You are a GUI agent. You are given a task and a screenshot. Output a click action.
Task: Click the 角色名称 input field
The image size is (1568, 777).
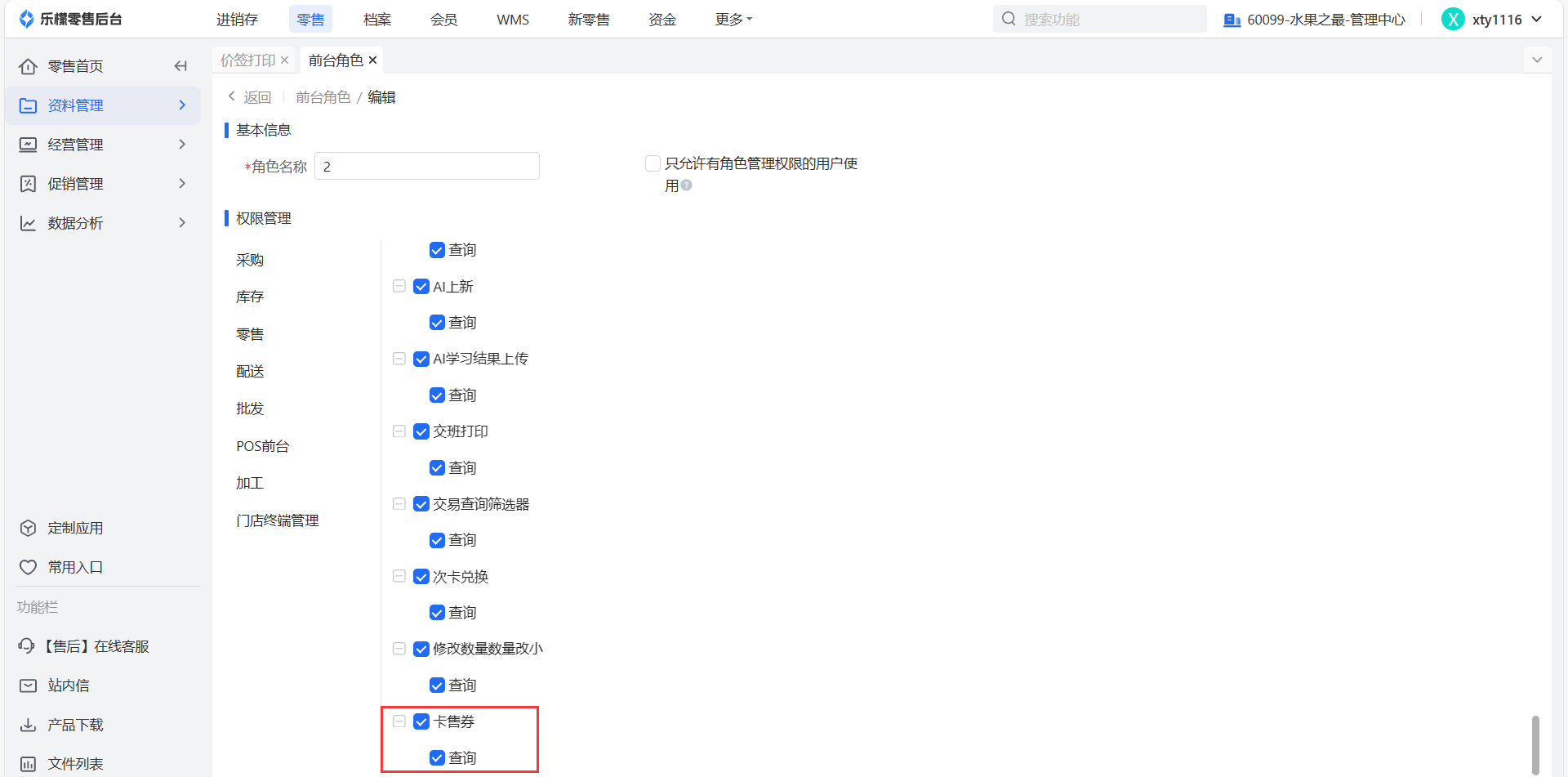pos(427,166)
